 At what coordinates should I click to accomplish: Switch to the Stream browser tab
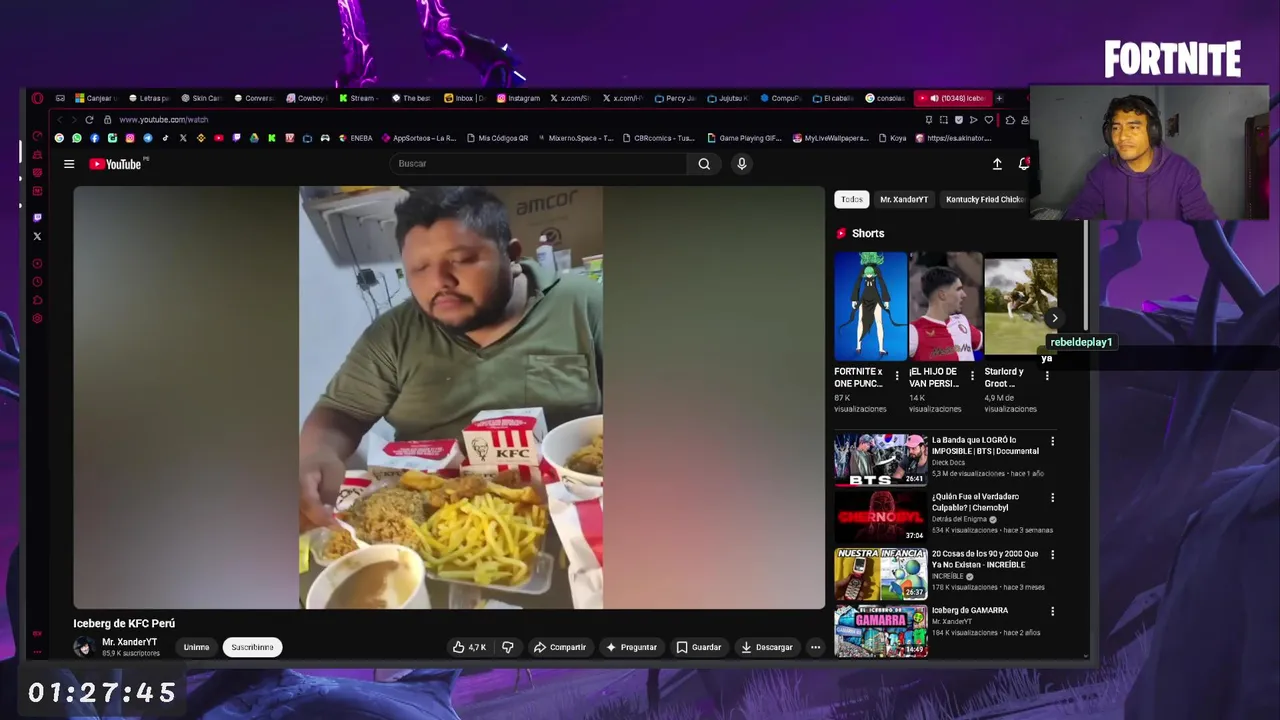[357, 98]
